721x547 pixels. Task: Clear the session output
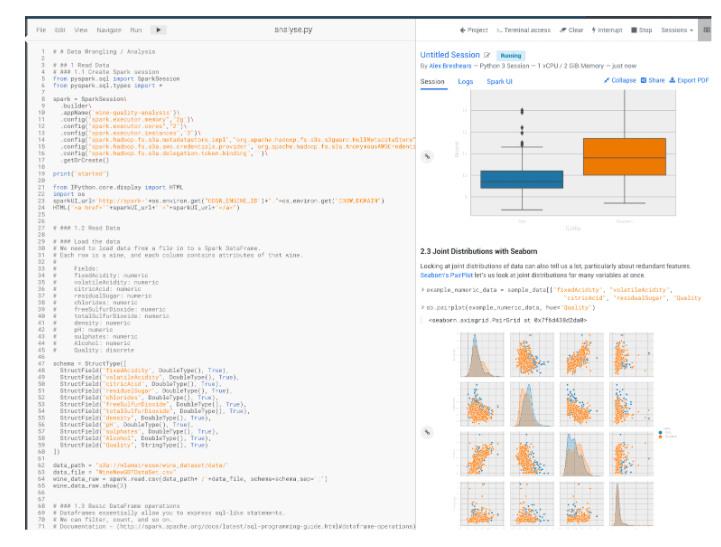(571, 30)
